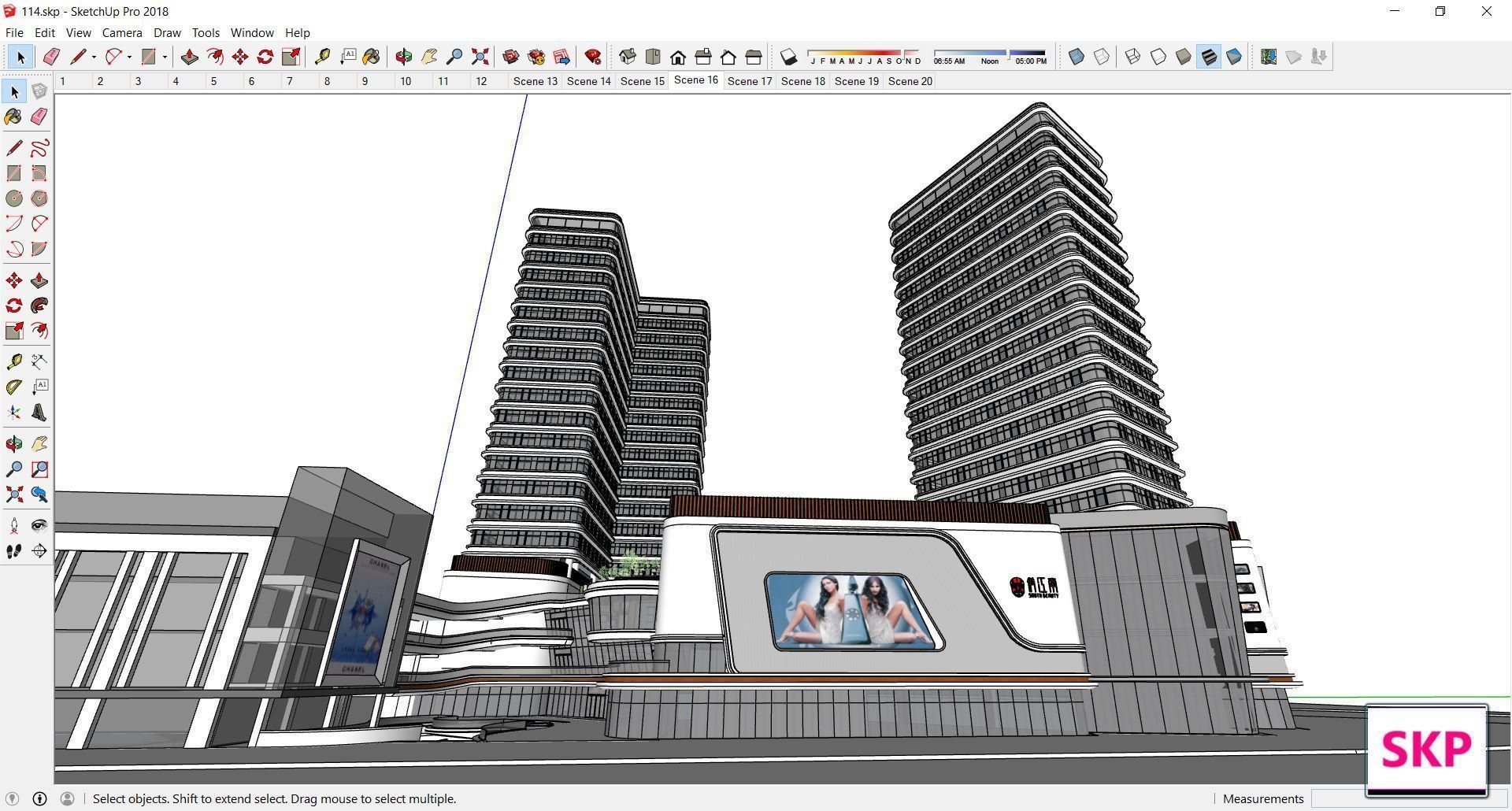Click Add Location map icon
The height and width of the screenshot is (811, 1512).
(x=1268, y=57)
